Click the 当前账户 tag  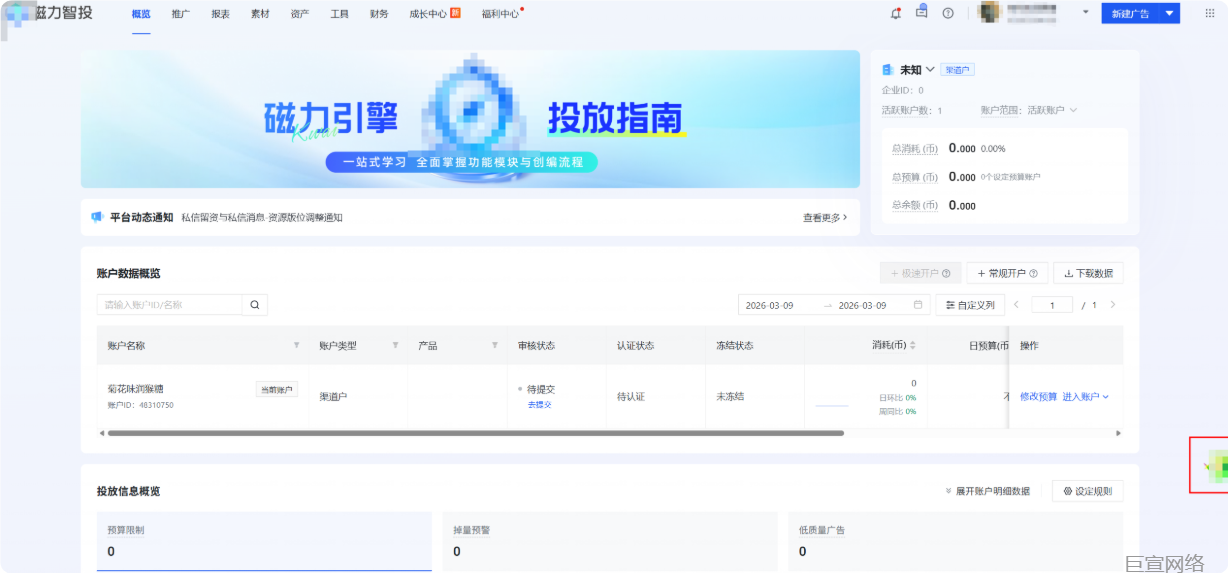point(277,389)
